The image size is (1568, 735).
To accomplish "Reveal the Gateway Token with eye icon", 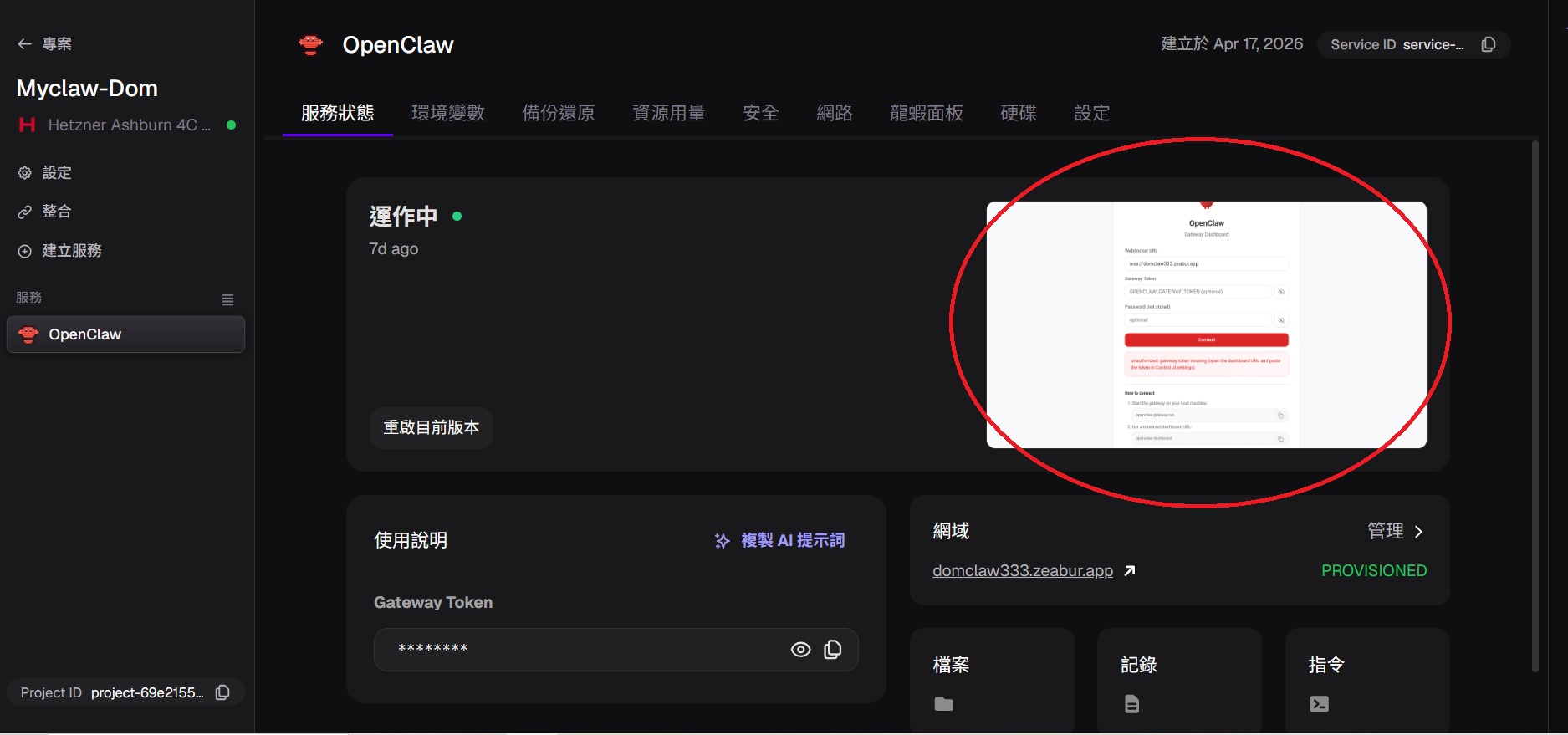I will click(x=800, y=650).
